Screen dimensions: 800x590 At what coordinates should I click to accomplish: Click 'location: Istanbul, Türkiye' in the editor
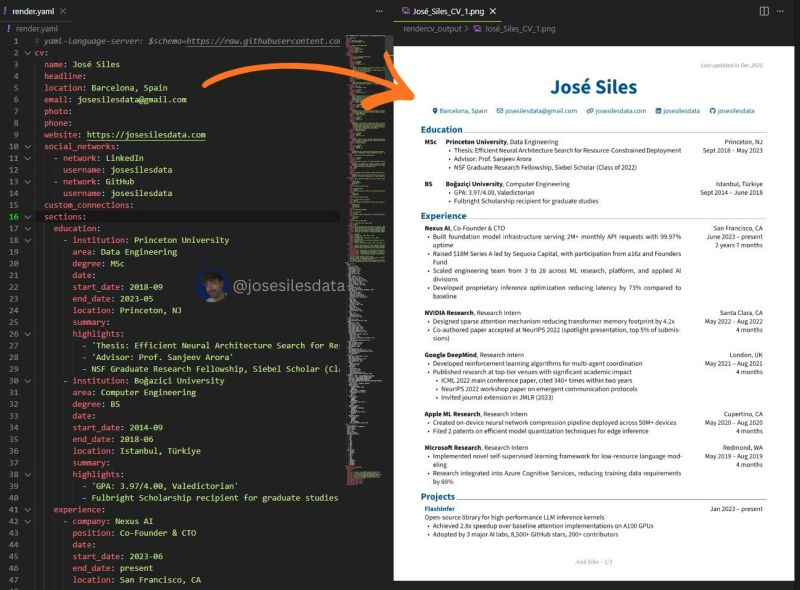tap(136, 451)
